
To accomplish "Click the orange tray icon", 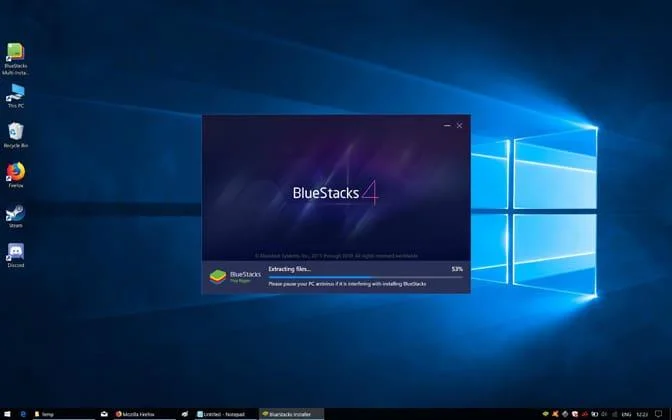I will [x=555, y=414].
